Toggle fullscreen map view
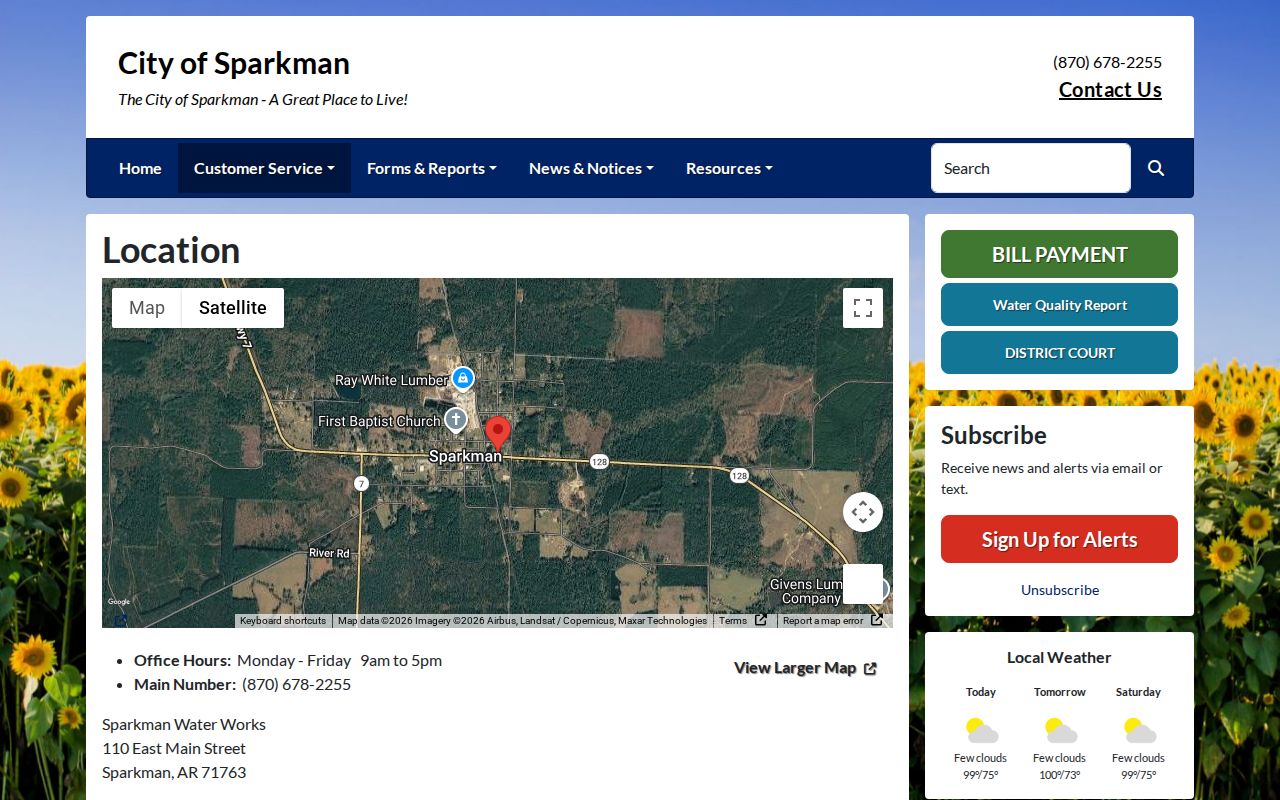The height and width of the screenshot is (800, 1280). click(863, 308)
